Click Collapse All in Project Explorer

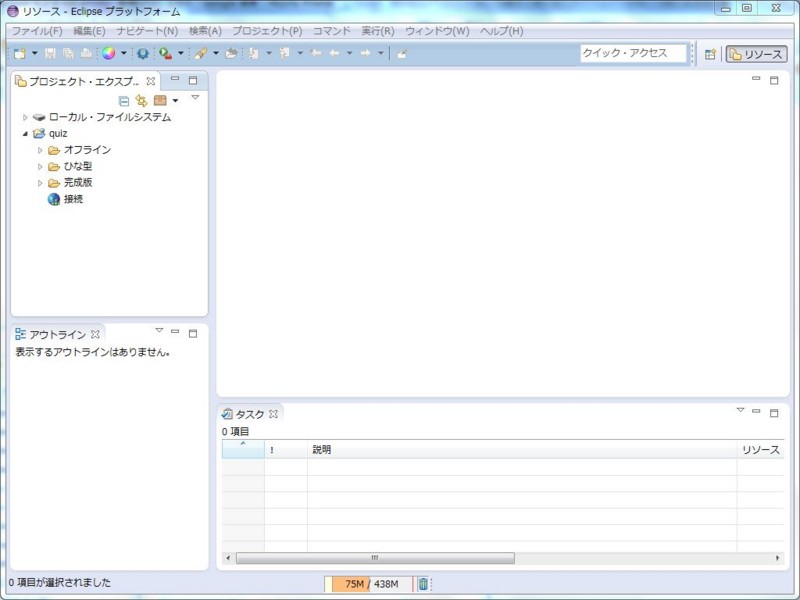123,101
